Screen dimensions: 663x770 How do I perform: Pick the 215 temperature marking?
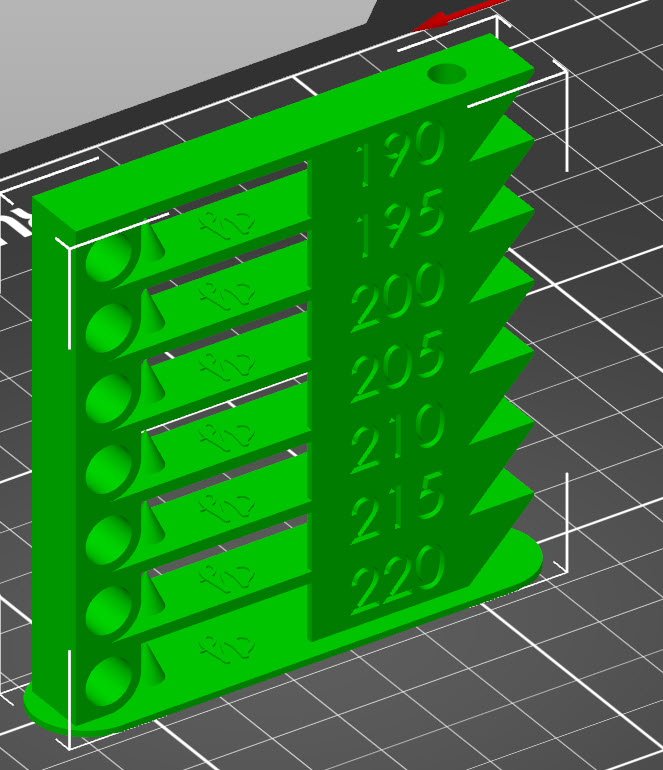(399, 509)
